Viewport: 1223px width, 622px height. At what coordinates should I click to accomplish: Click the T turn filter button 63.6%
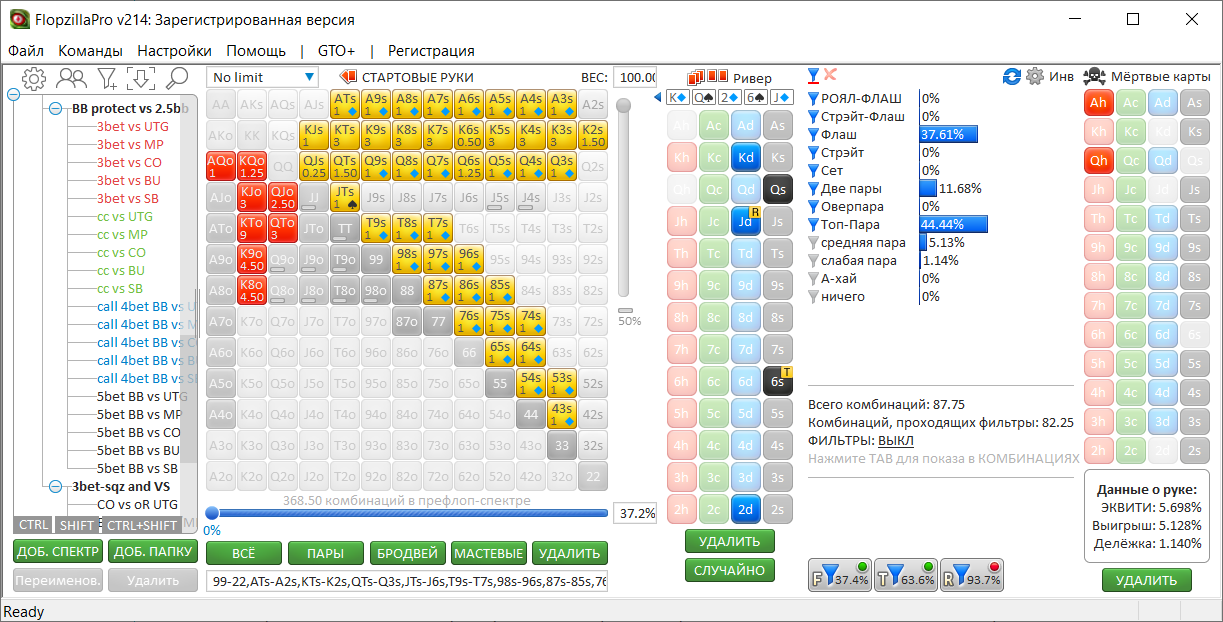coord(905,576)
